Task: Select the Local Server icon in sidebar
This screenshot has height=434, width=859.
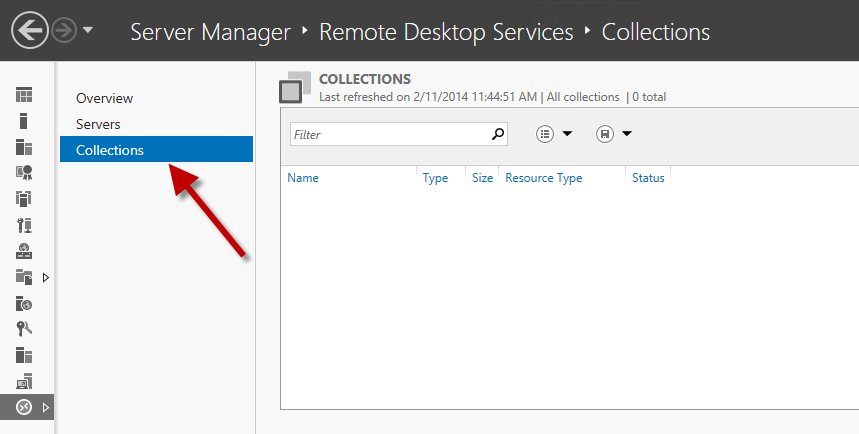Action: click(x=24, y=121)
